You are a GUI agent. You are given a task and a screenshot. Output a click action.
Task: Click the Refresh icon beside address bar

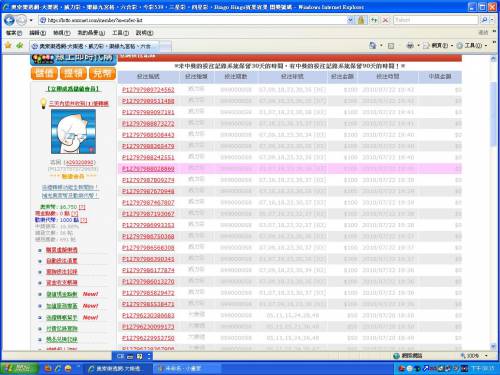click(374, 20)
